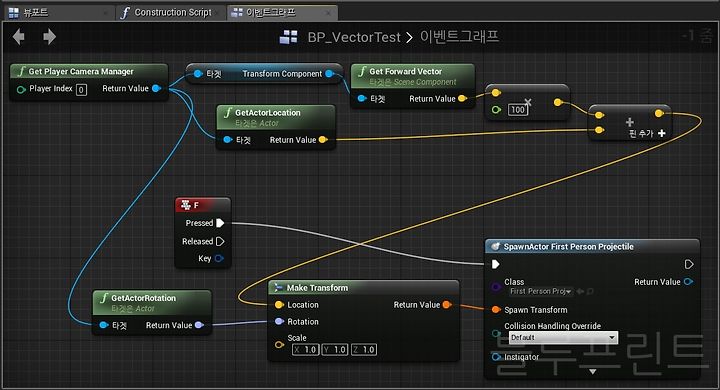Viewport: 720px width, 390px height.
Task: Click the add node's bottom input pin
Action: coord(599,130)
